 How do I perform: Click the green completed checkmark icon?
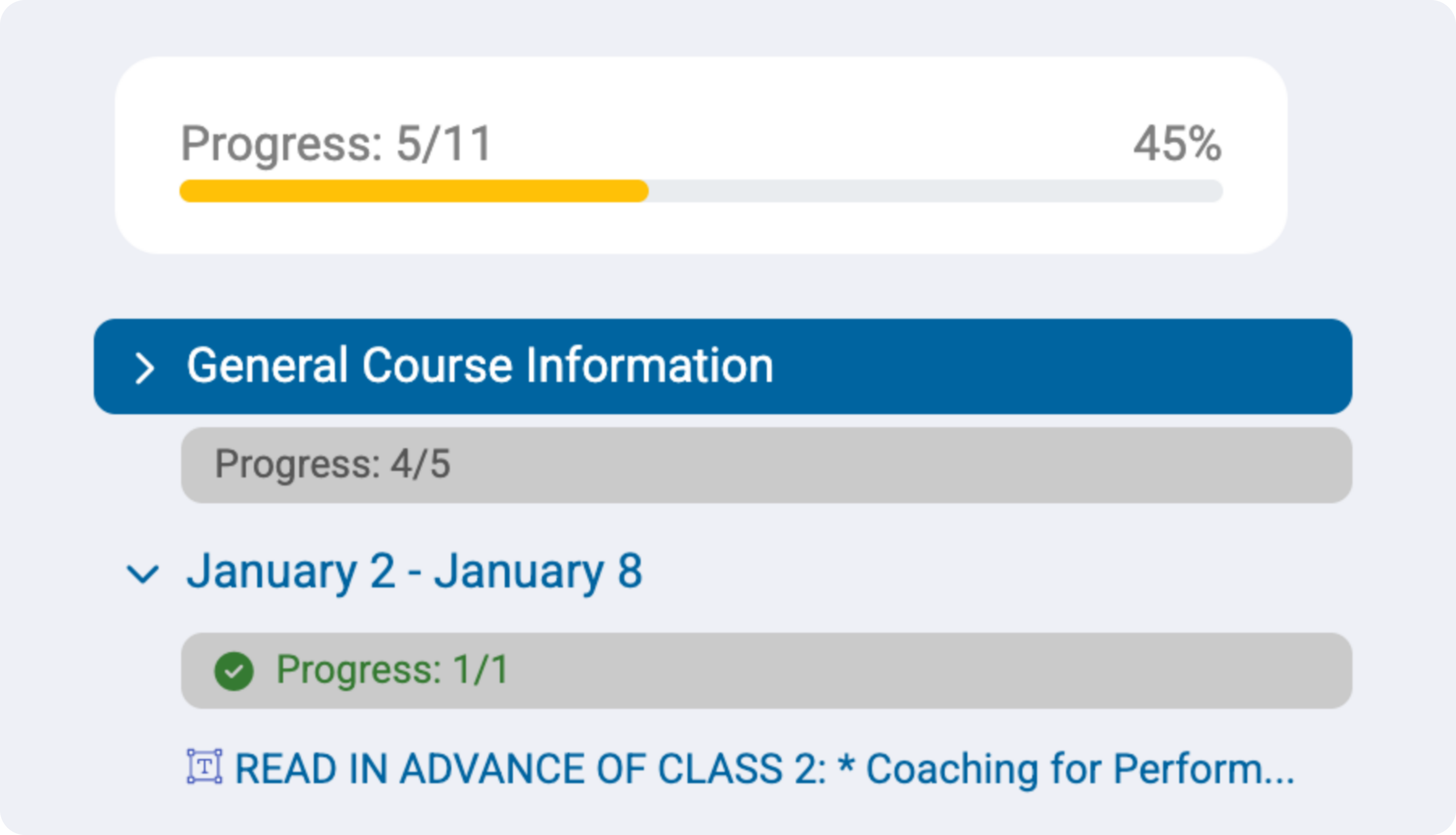234,671
